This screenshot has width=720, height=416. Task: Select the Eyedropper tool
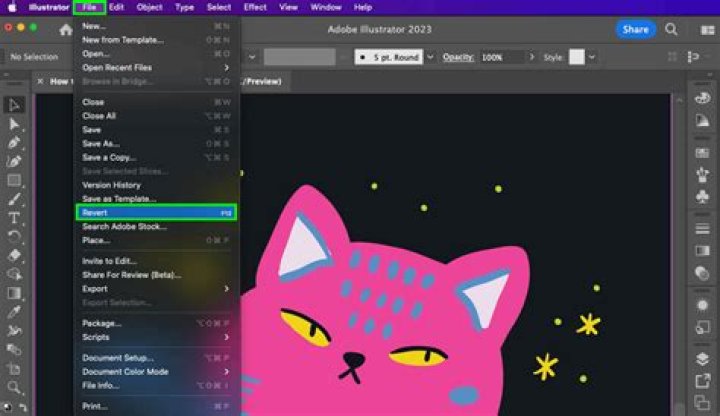[14, 312]
